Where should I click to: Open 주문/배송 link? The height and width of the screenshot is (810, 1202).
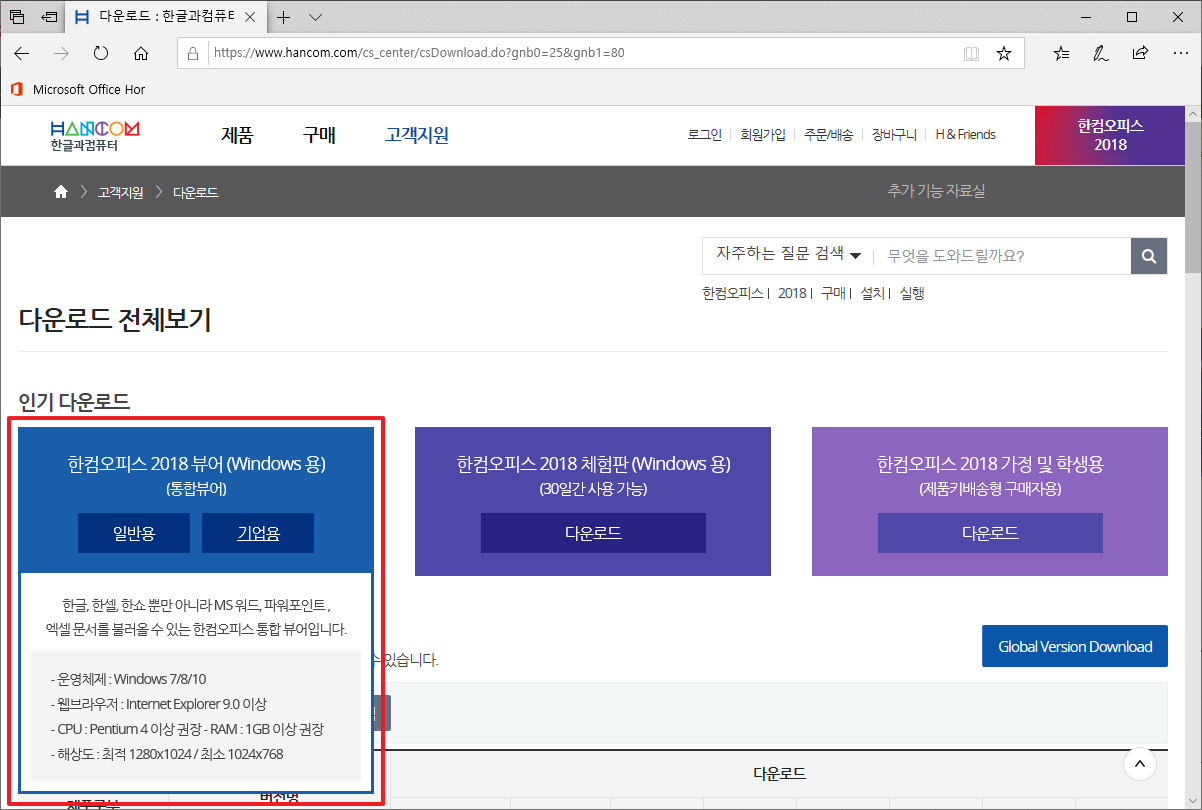(829, 134)
